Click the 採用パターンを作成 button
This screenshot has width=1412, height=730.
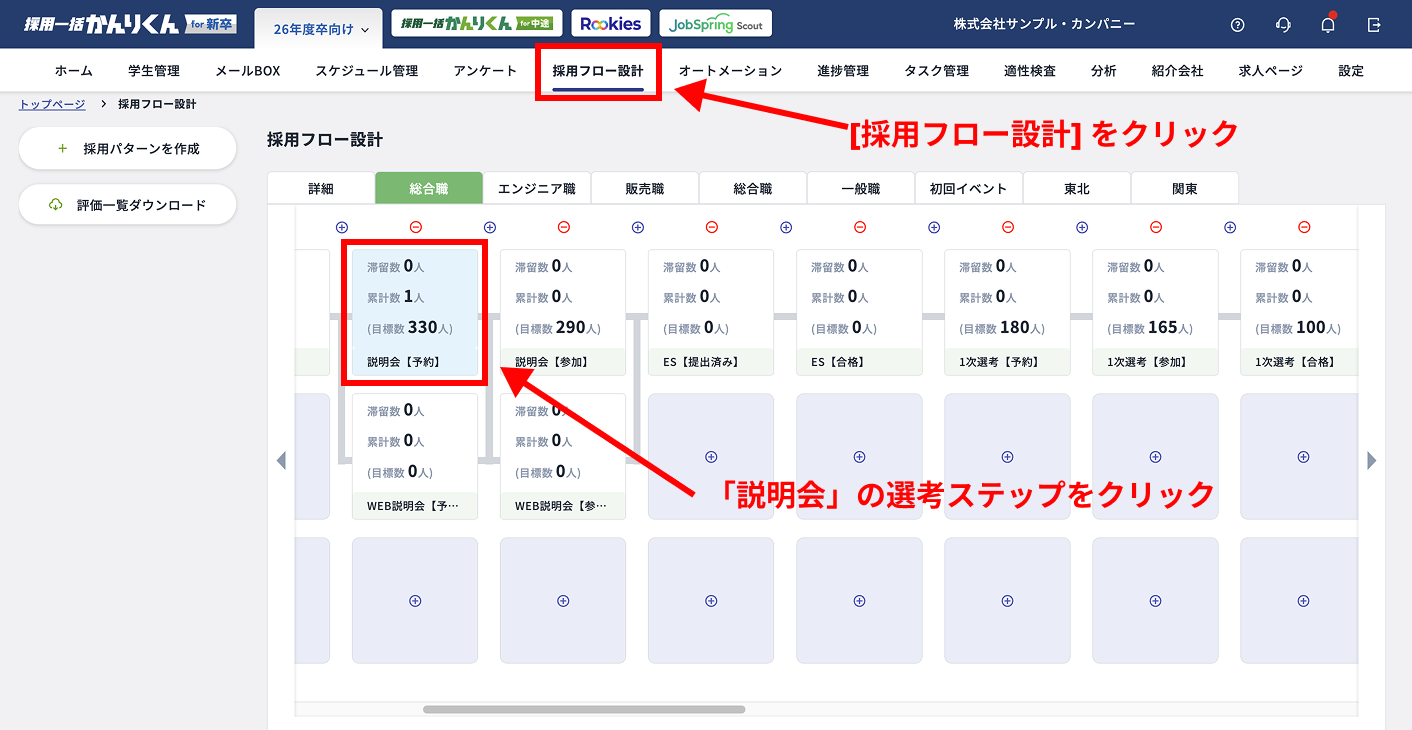(127, 147)
